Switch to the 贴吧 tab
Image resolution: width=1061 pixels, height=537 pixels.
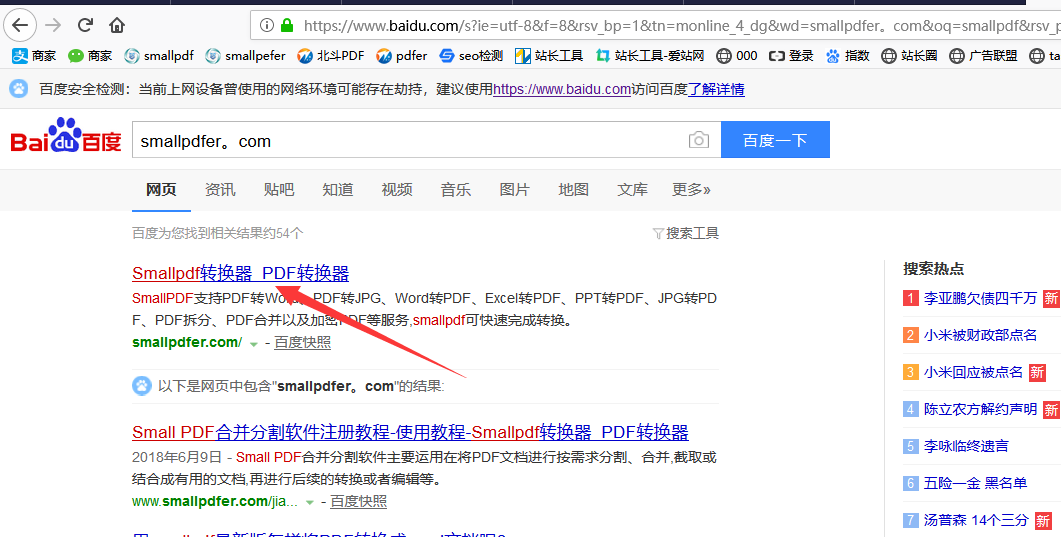(x=279, y=189)
